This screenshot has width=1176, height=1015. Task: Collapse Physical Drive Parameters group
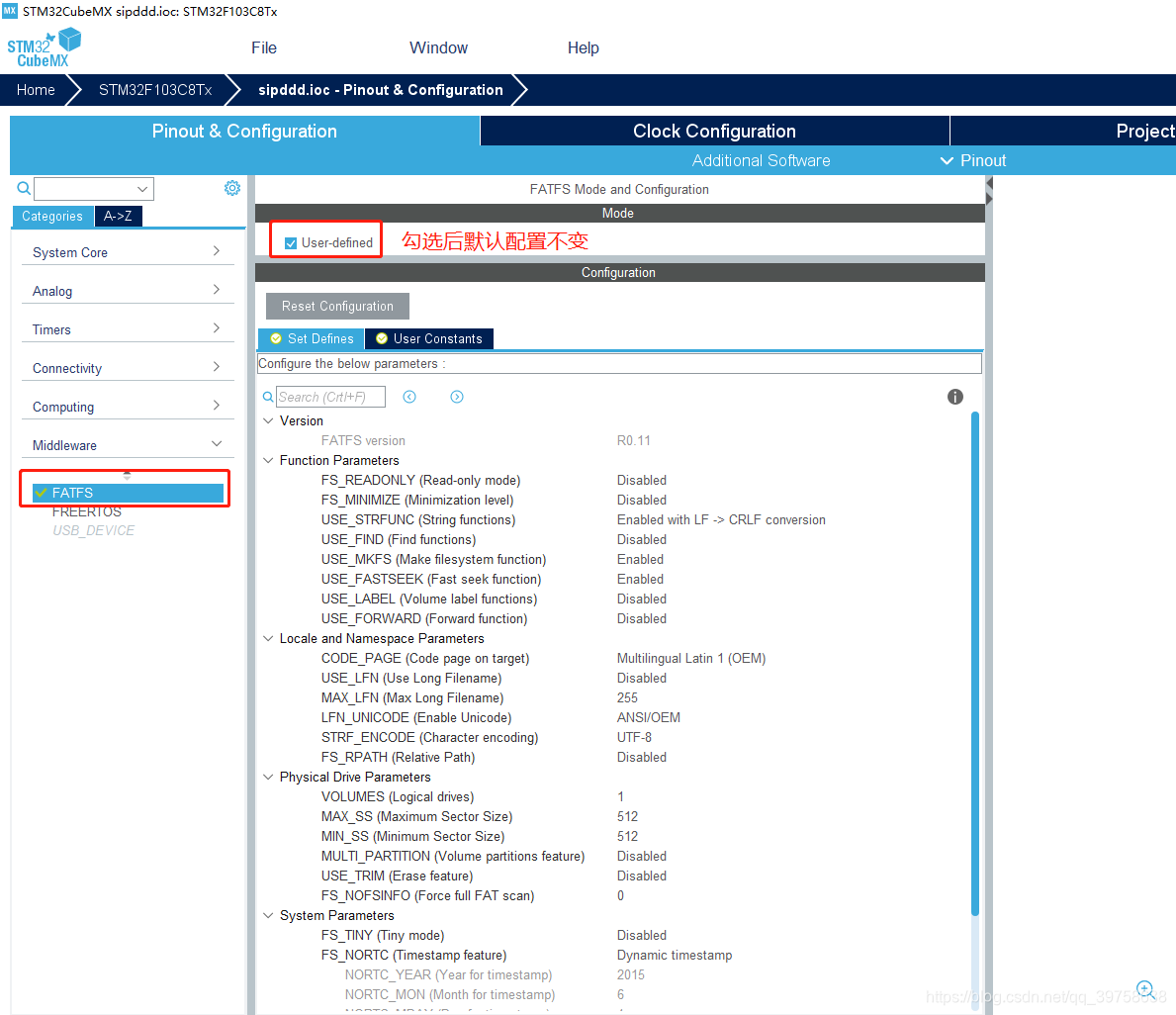tap(268, 778)
